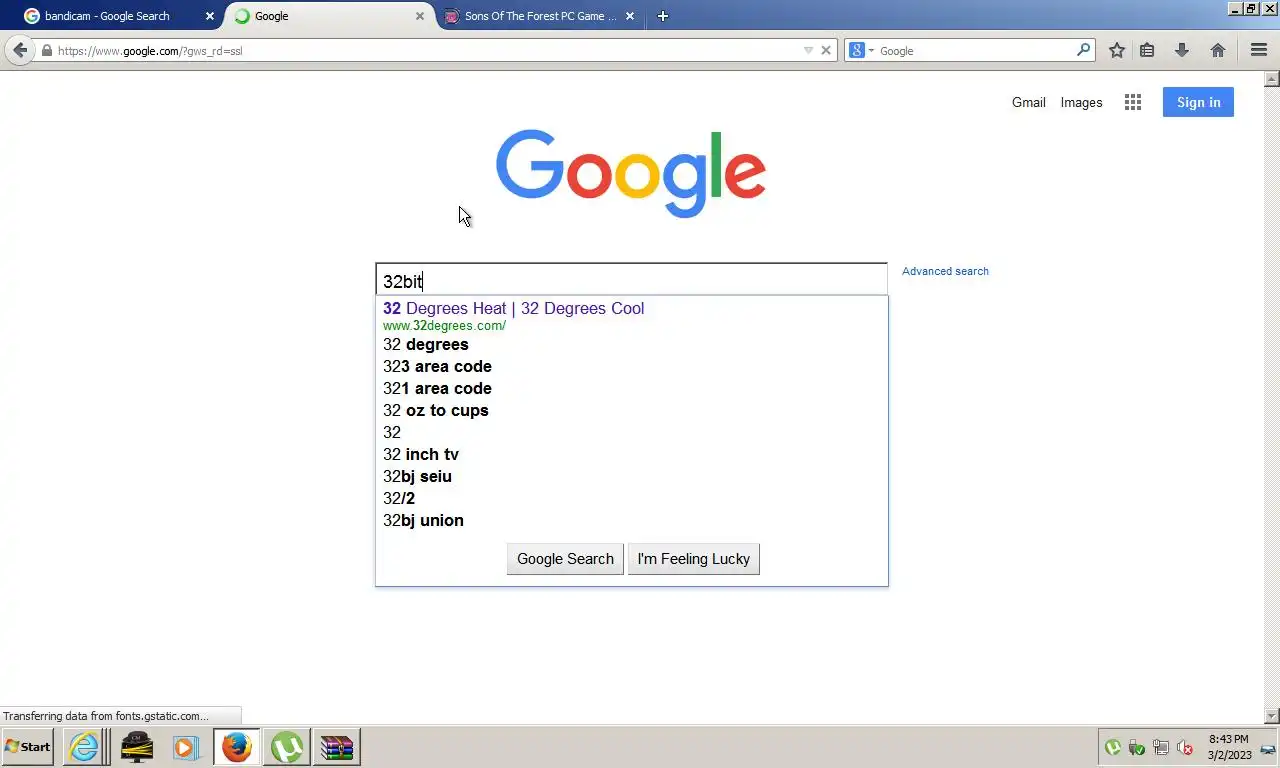Open the Firefox hamburger menu
1280x768 pixels.
pos(1259,50)
